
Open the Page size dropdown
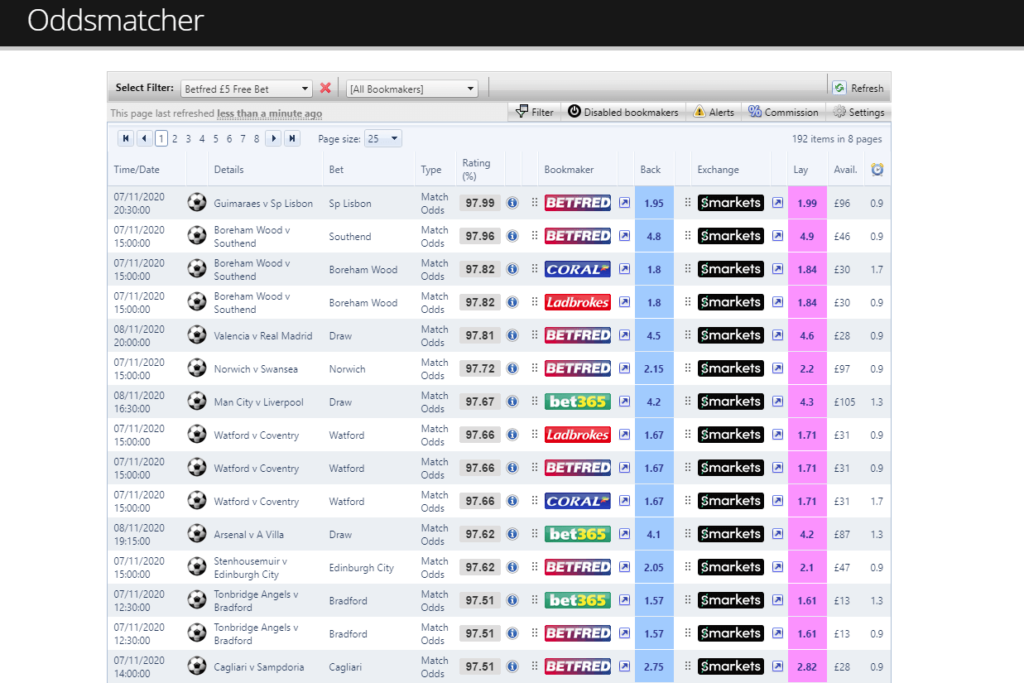383,138
